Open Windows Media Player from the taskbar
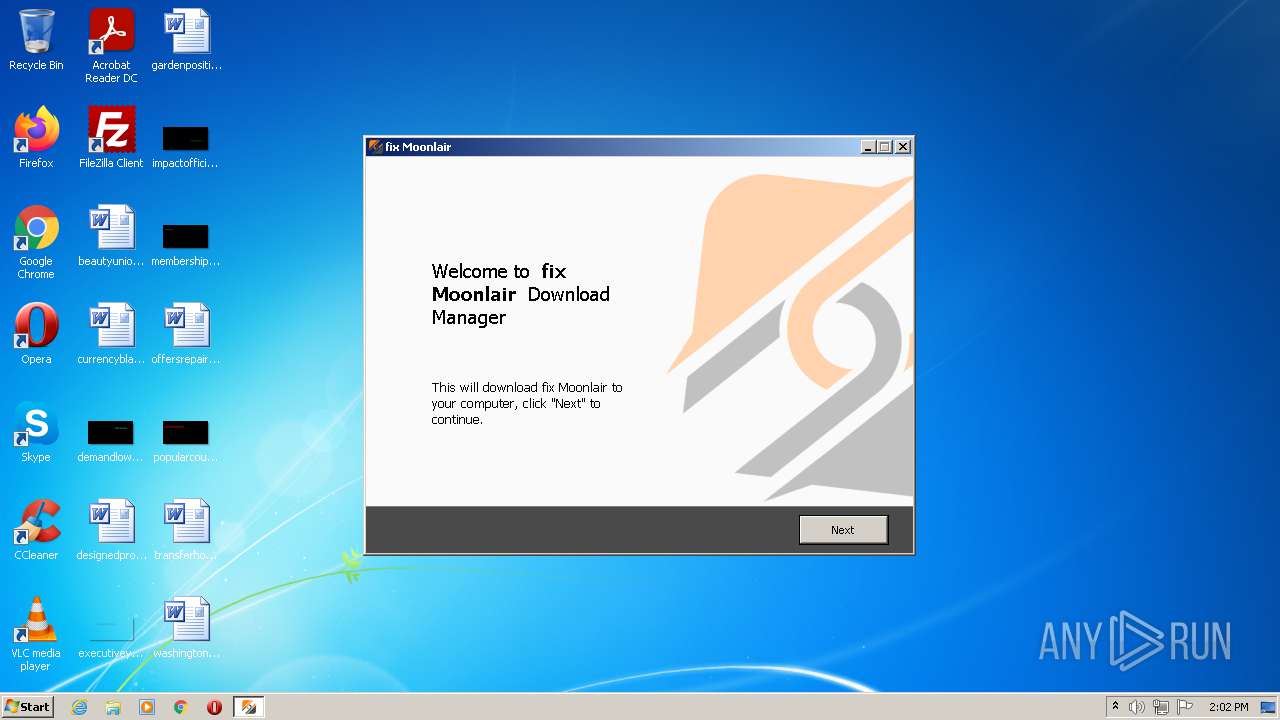The height and width of the screenshot is (720, 1280). coord(147,707)
